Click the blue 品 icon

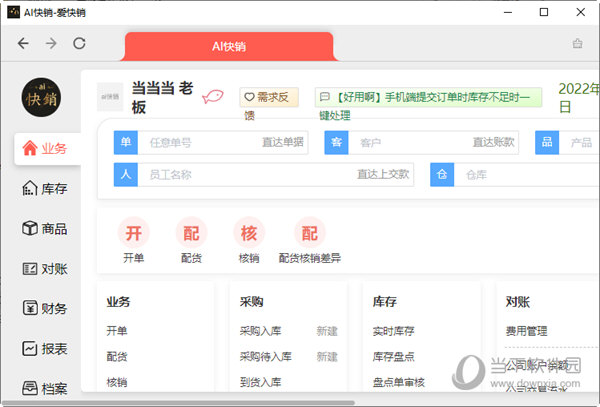click(x=547, y=143)
